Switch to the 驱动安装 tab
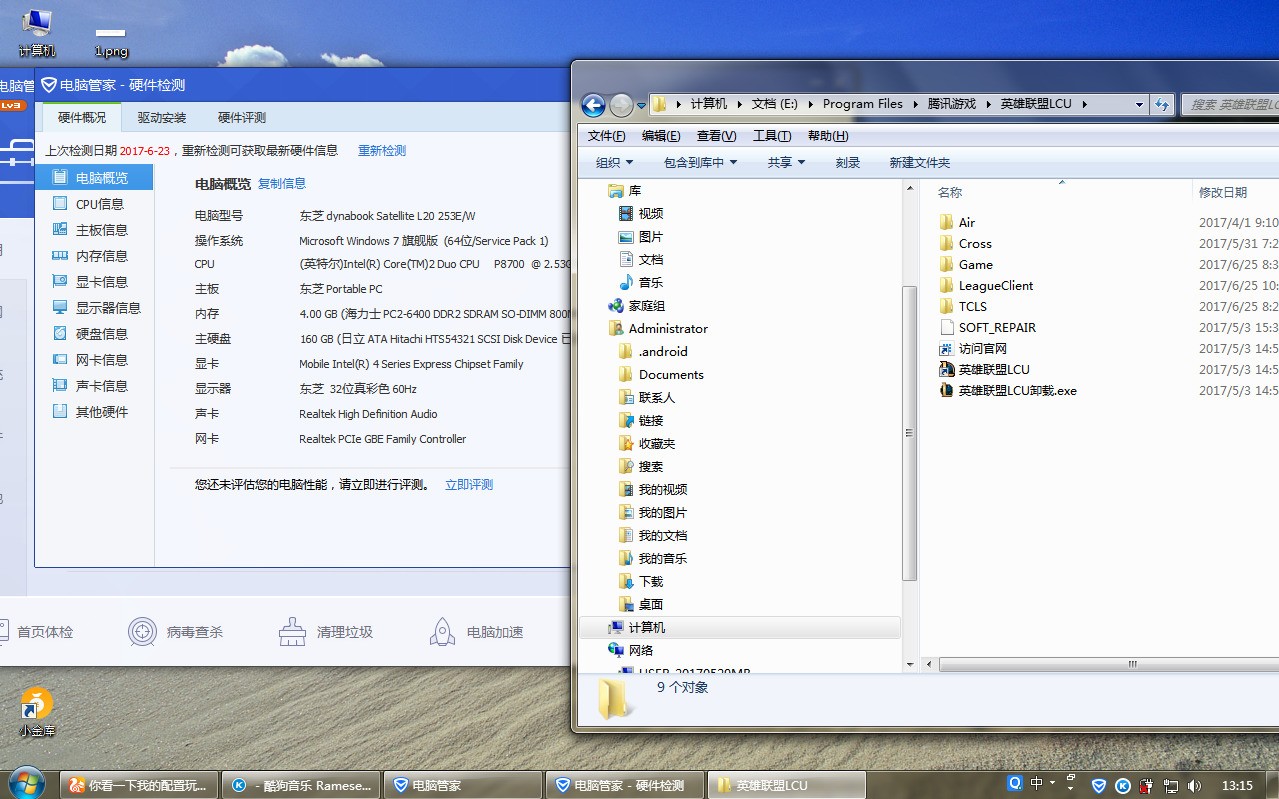Screen dimensions: 1279x799 click(162, 118)
